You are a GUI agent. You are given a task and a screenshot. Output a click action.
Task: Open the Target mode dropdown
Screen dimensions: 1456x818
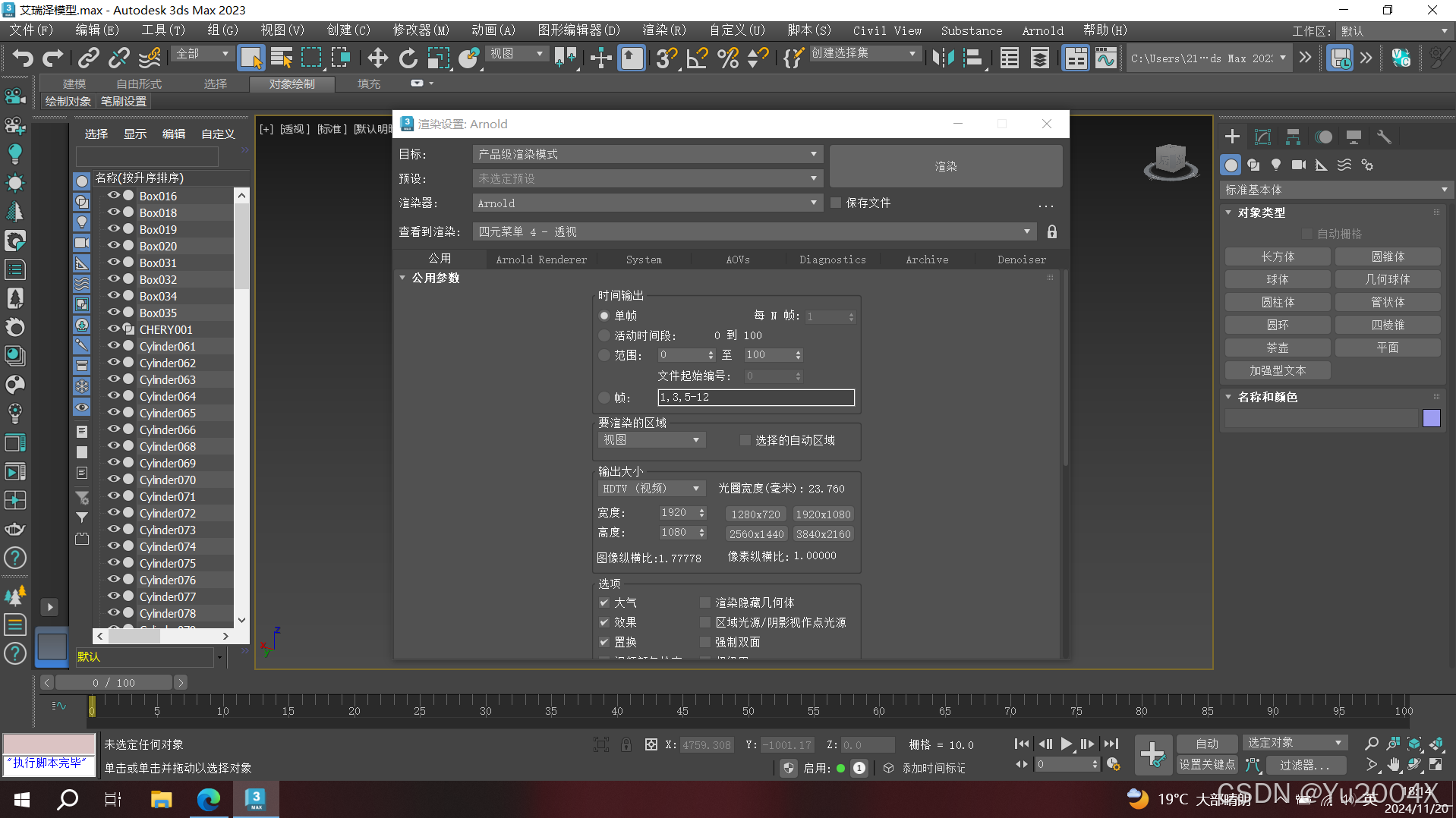(647, 154)
